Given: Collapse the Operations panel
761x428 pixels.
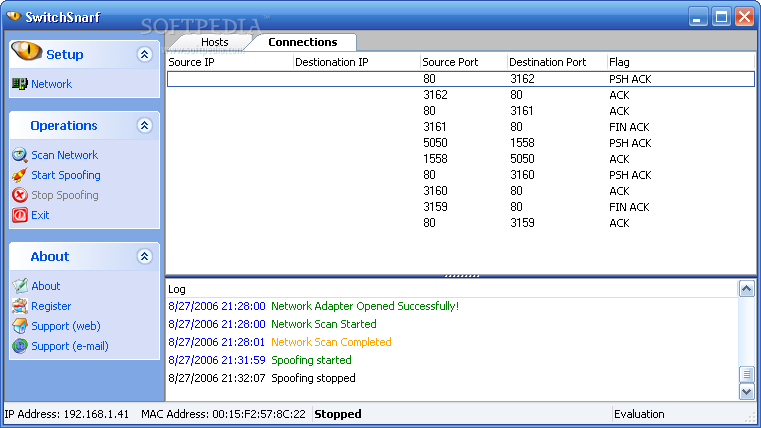Looking at the screenshot, I should tap(144, 126).
